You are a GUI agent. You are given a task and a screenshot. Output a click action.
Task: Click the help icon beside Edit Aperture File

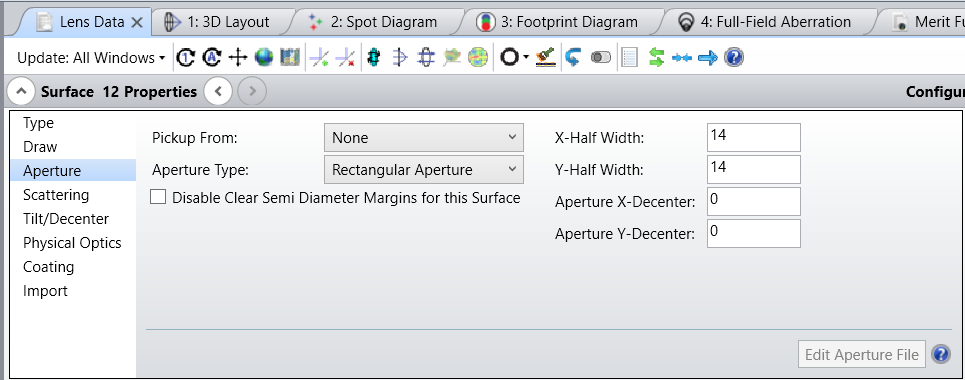[941, 355]
